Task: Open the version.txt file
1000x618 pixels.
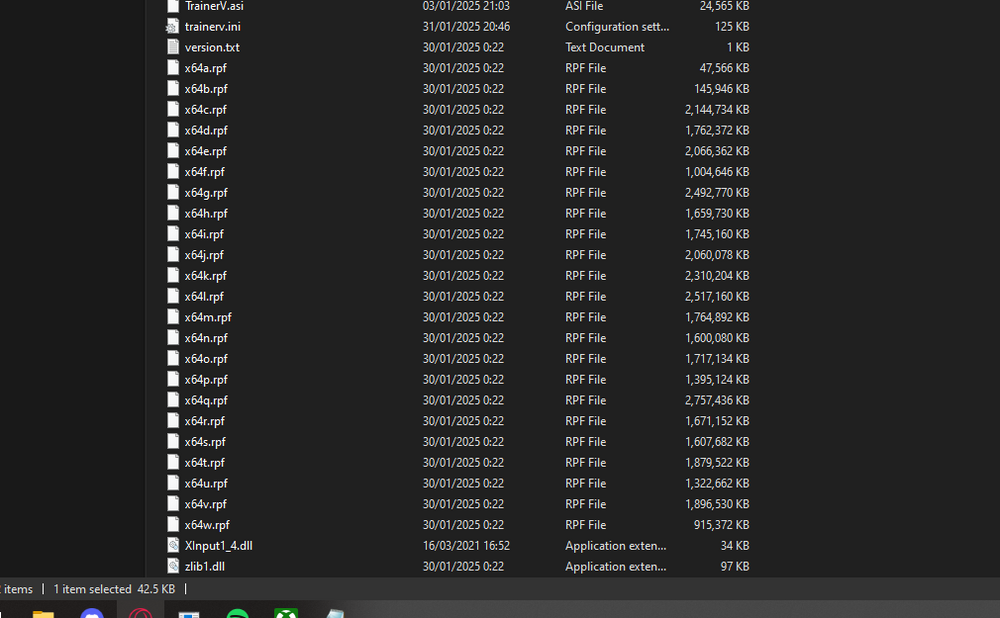Action: (211, 47)
